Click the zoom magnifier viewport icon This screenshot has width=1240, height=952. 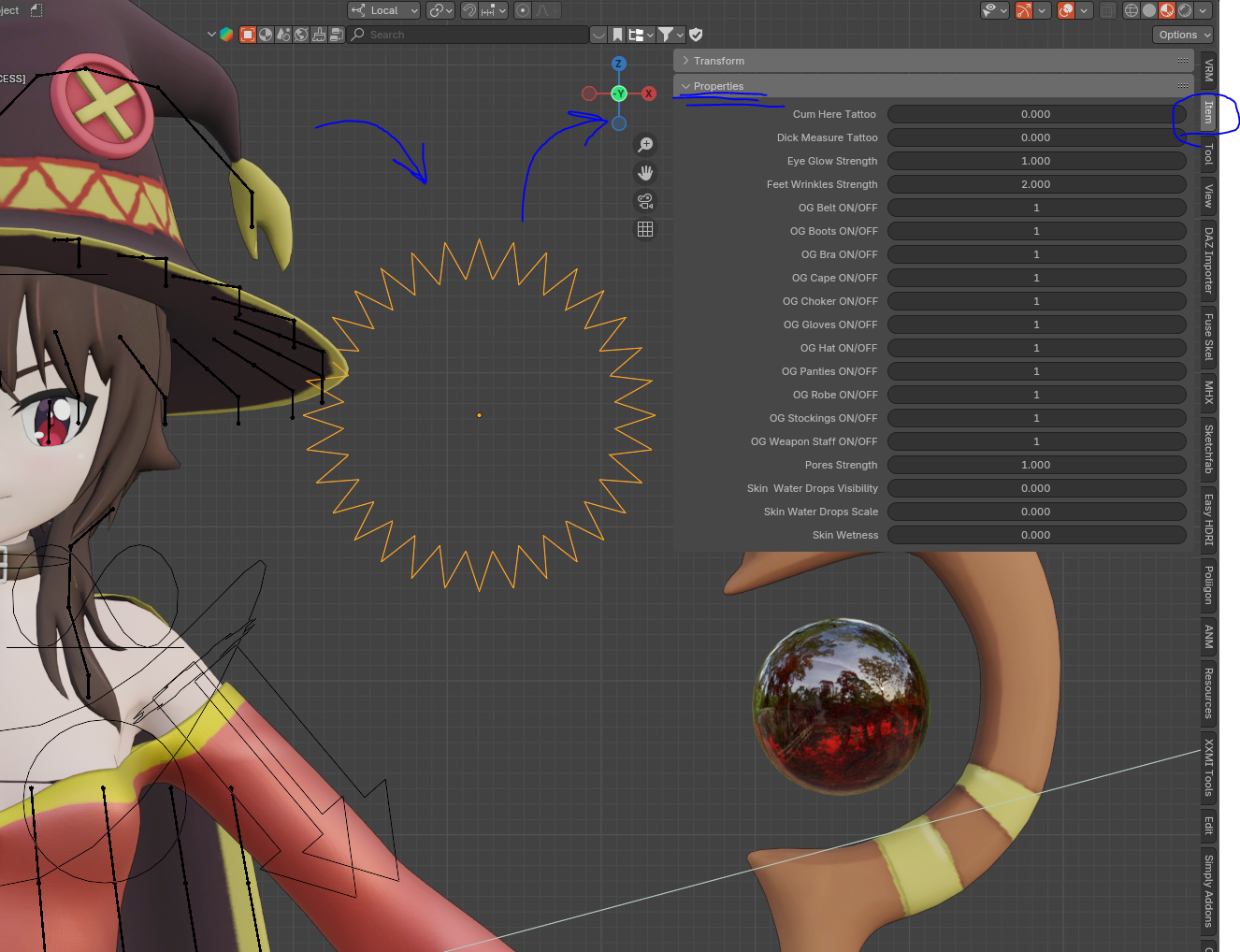[x=645, y=145]
